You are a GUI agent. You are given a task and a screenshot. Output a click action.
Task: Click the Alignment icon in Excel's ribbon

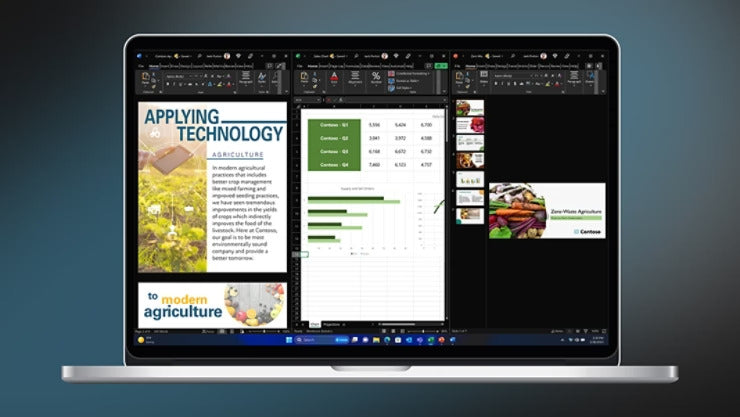(355, 78)
